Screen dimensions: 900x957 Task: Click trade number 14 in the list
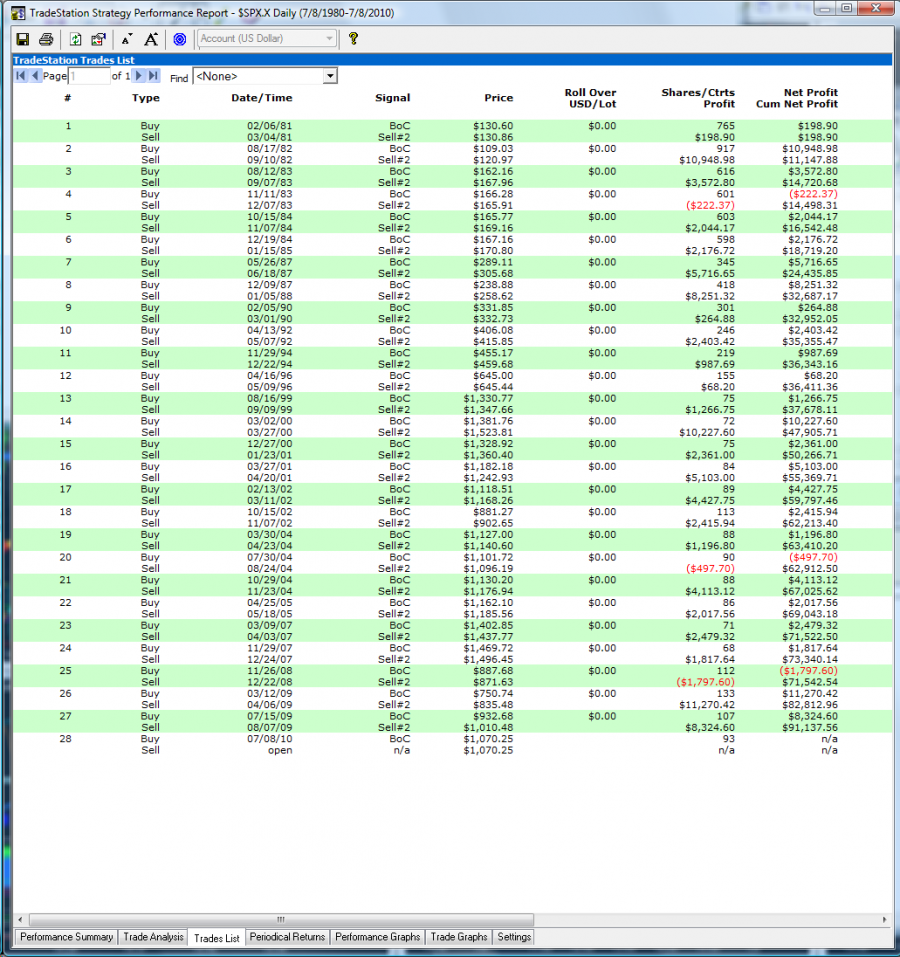(x=65, y=421)
